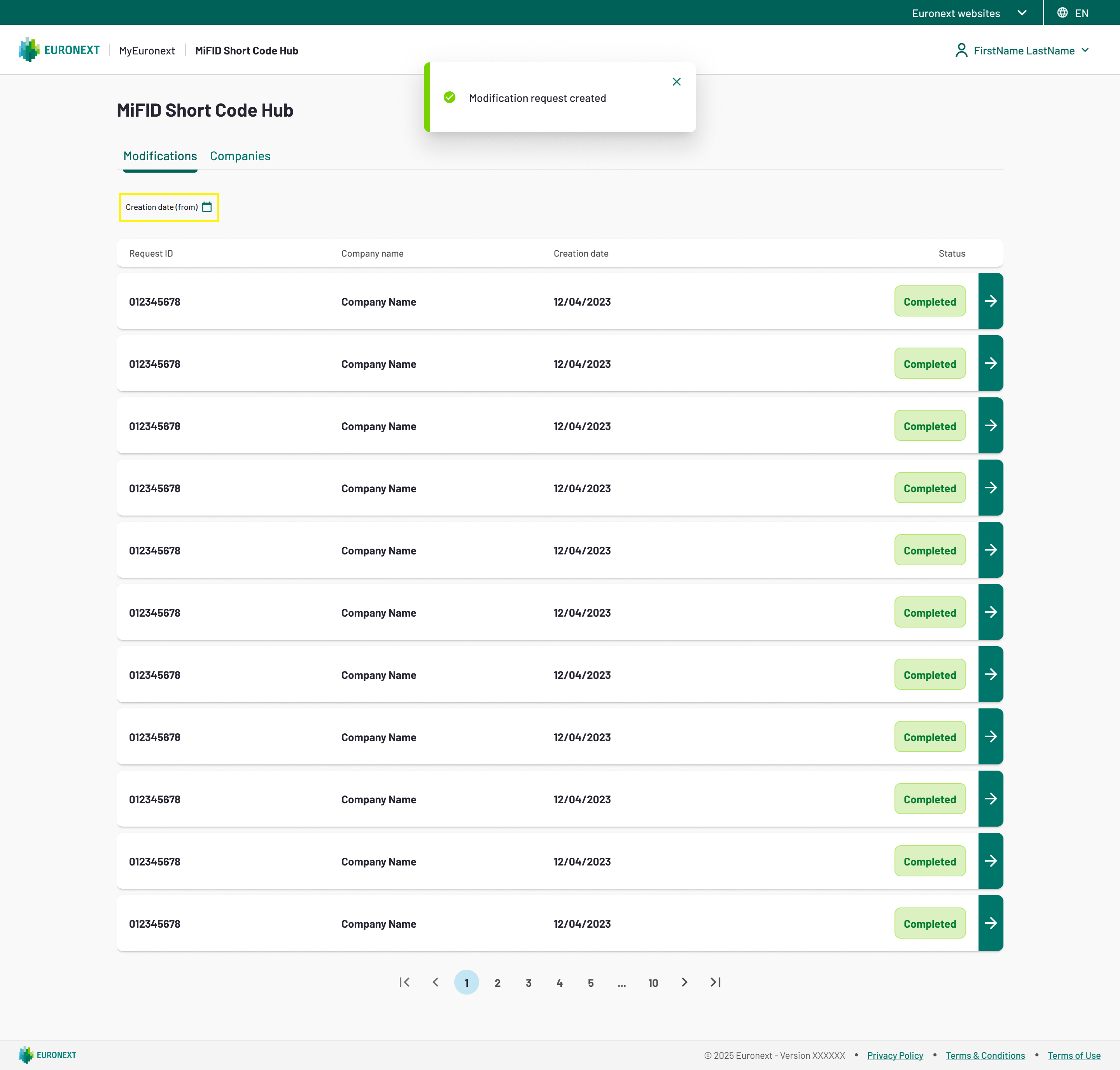Screen dimensions: 1120x1070
Task: Switch to the Companies tab
Action: click(240, 156)
